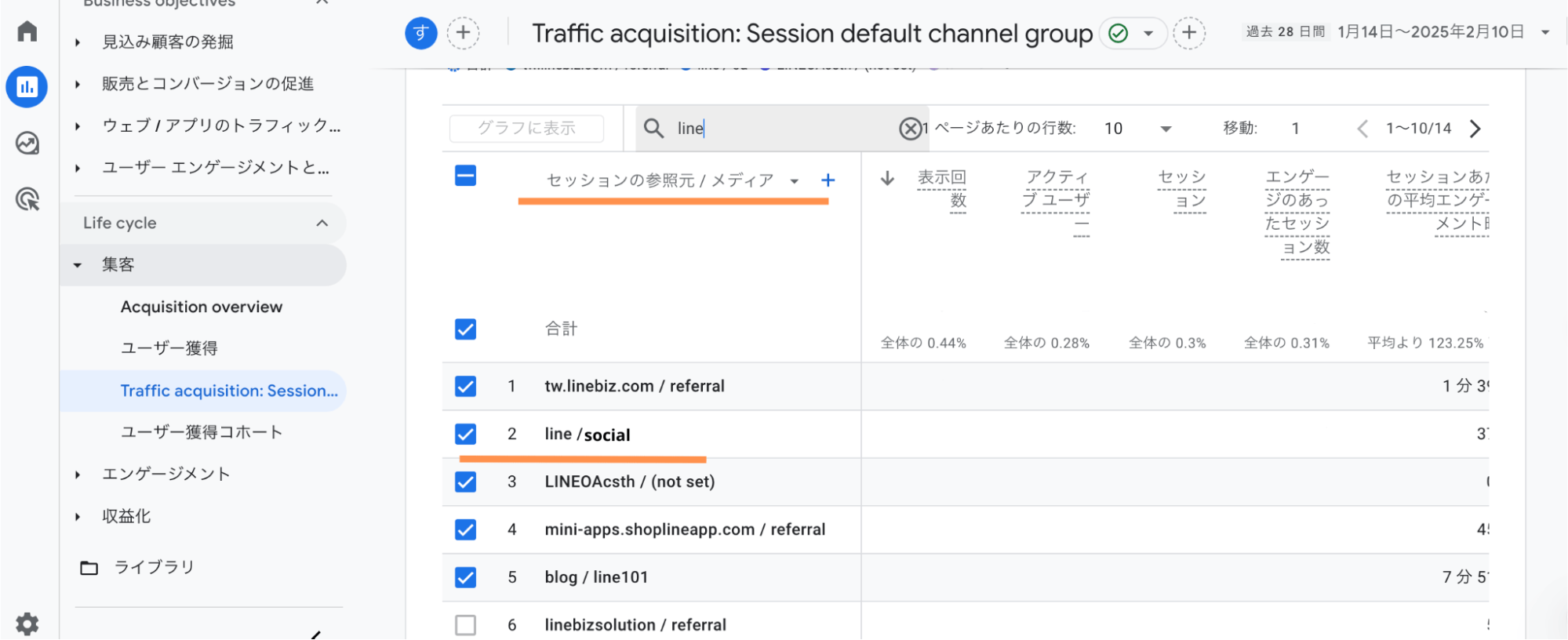Add comparison via plus next to avatar
The height and width of the screenshot is (640, 1568).
coord(463,33)
